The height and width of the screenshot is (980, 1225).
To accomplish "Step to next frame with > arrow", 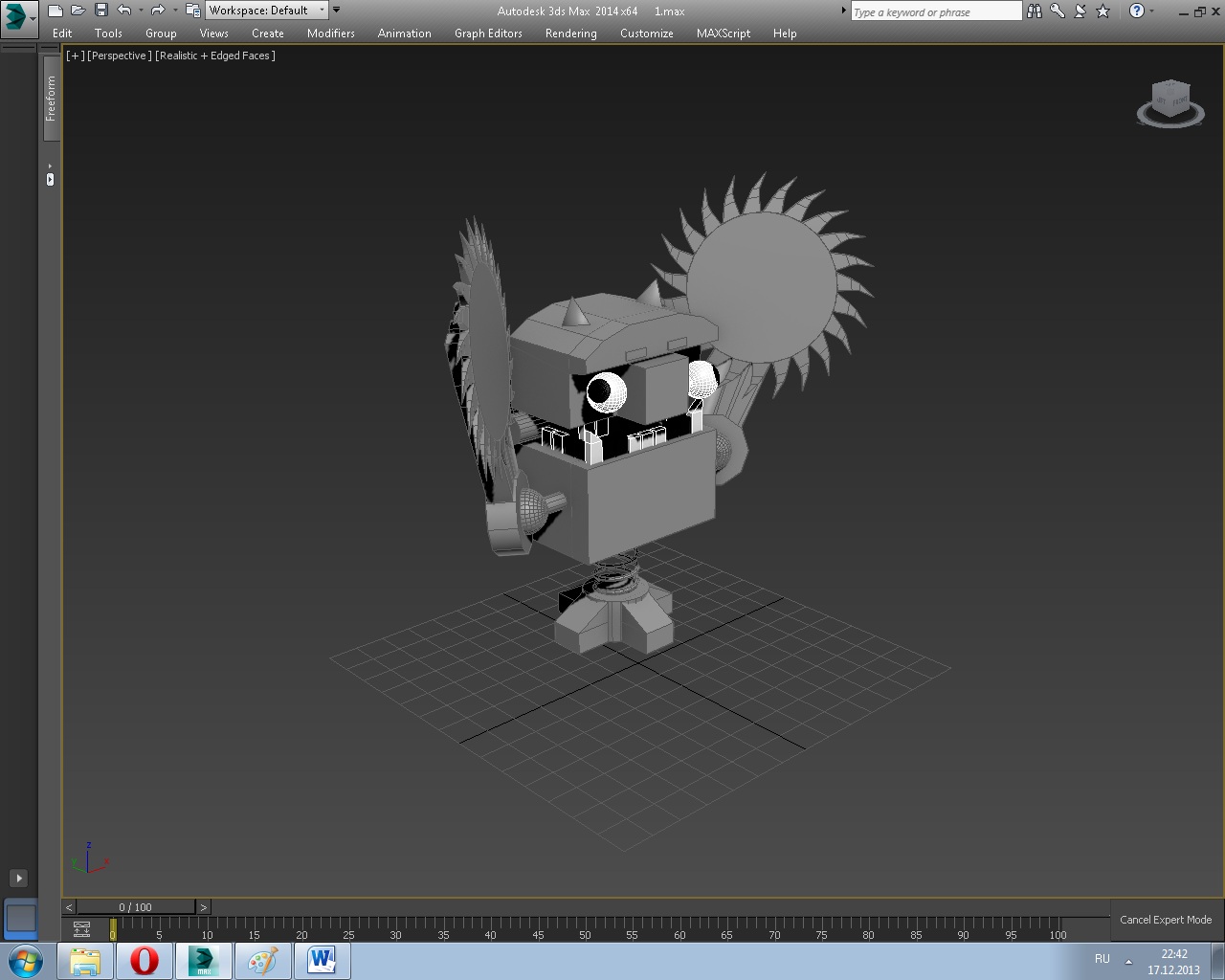I will [203, 907].
